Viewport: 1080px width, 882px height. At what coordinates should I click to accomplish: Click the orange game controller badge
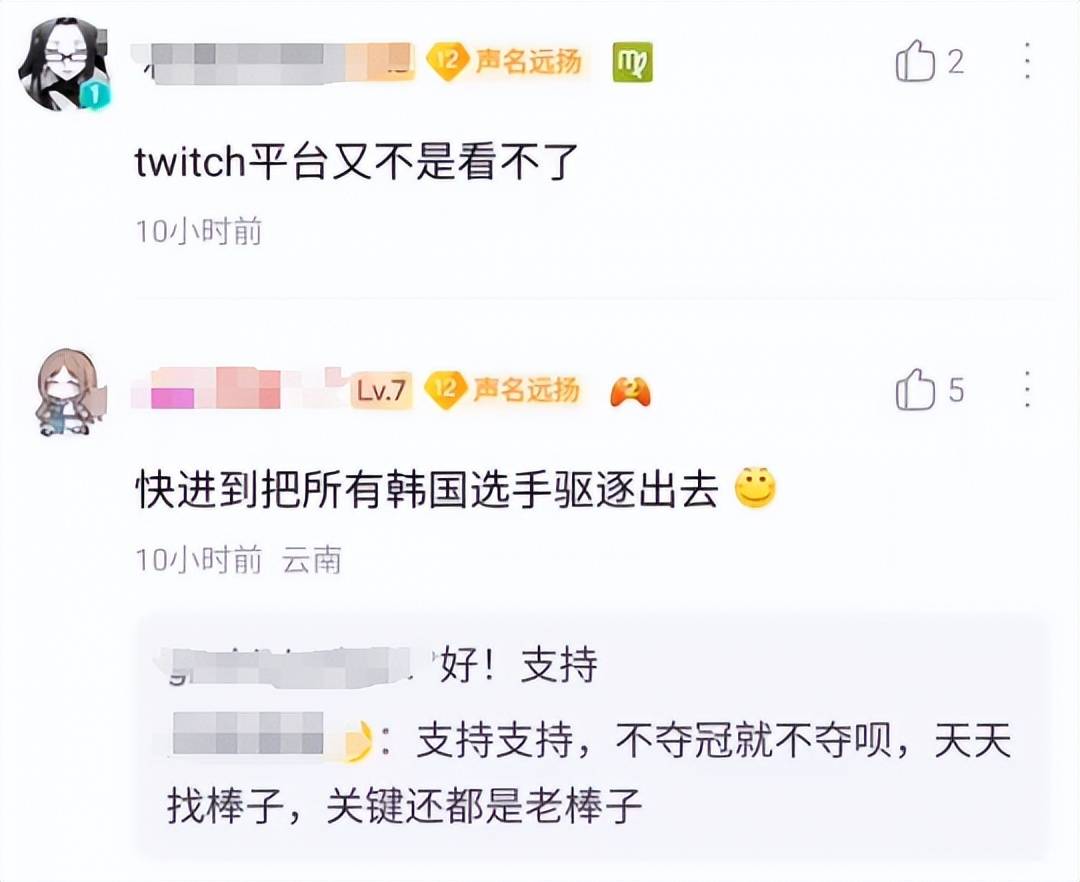pyautogui.click(x=630, y=392)
